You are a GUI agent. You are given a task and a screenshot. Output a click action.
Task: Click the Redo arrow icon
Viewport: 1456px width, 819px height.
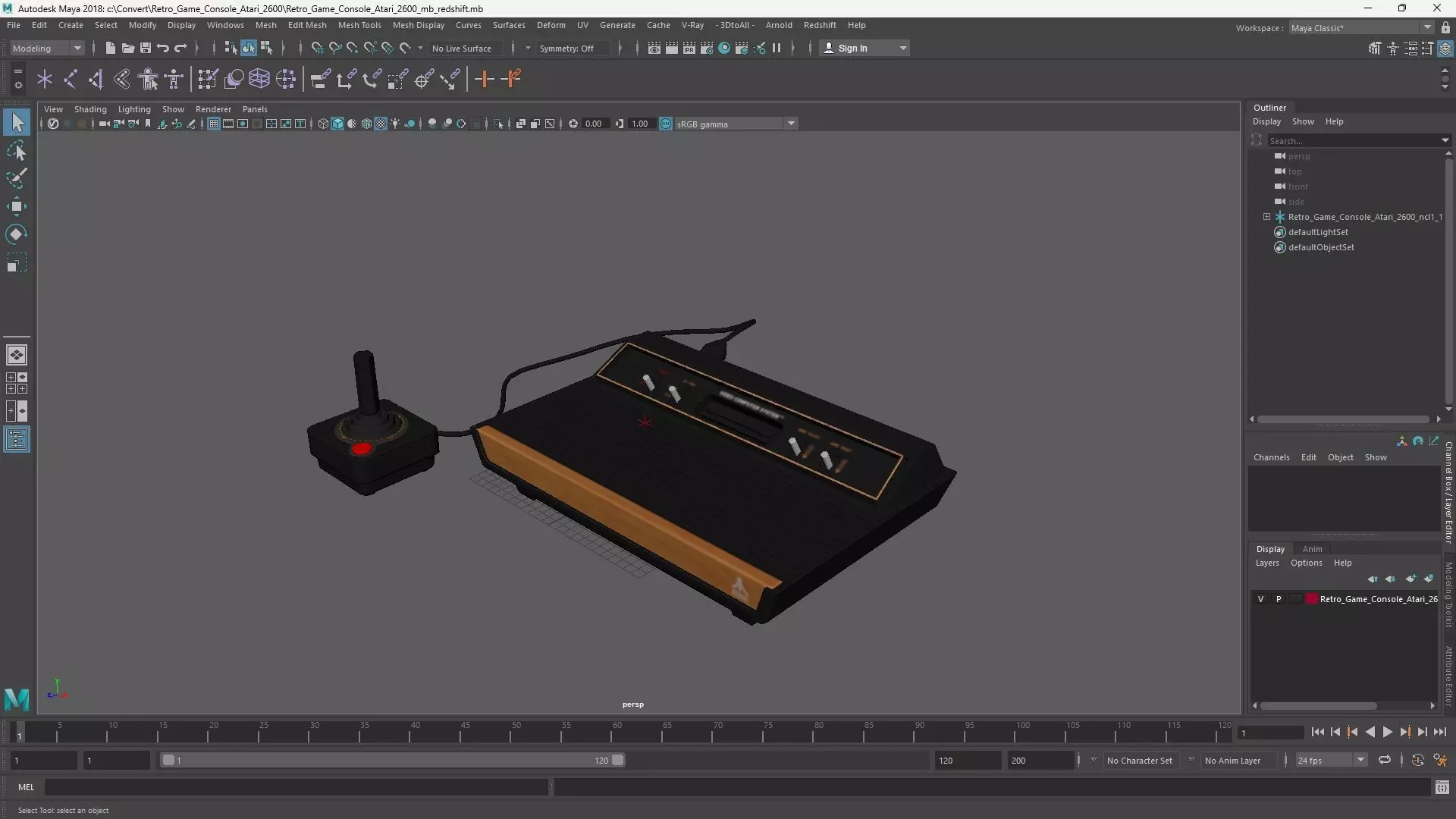click(x=180, y=48)
